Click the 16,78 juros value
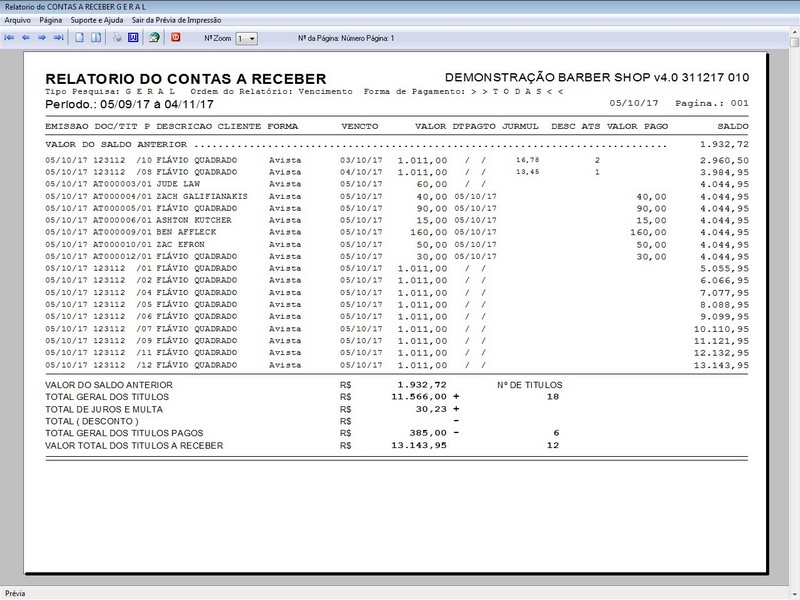Viewport: 800px width, 600px height. click(528, 160)
